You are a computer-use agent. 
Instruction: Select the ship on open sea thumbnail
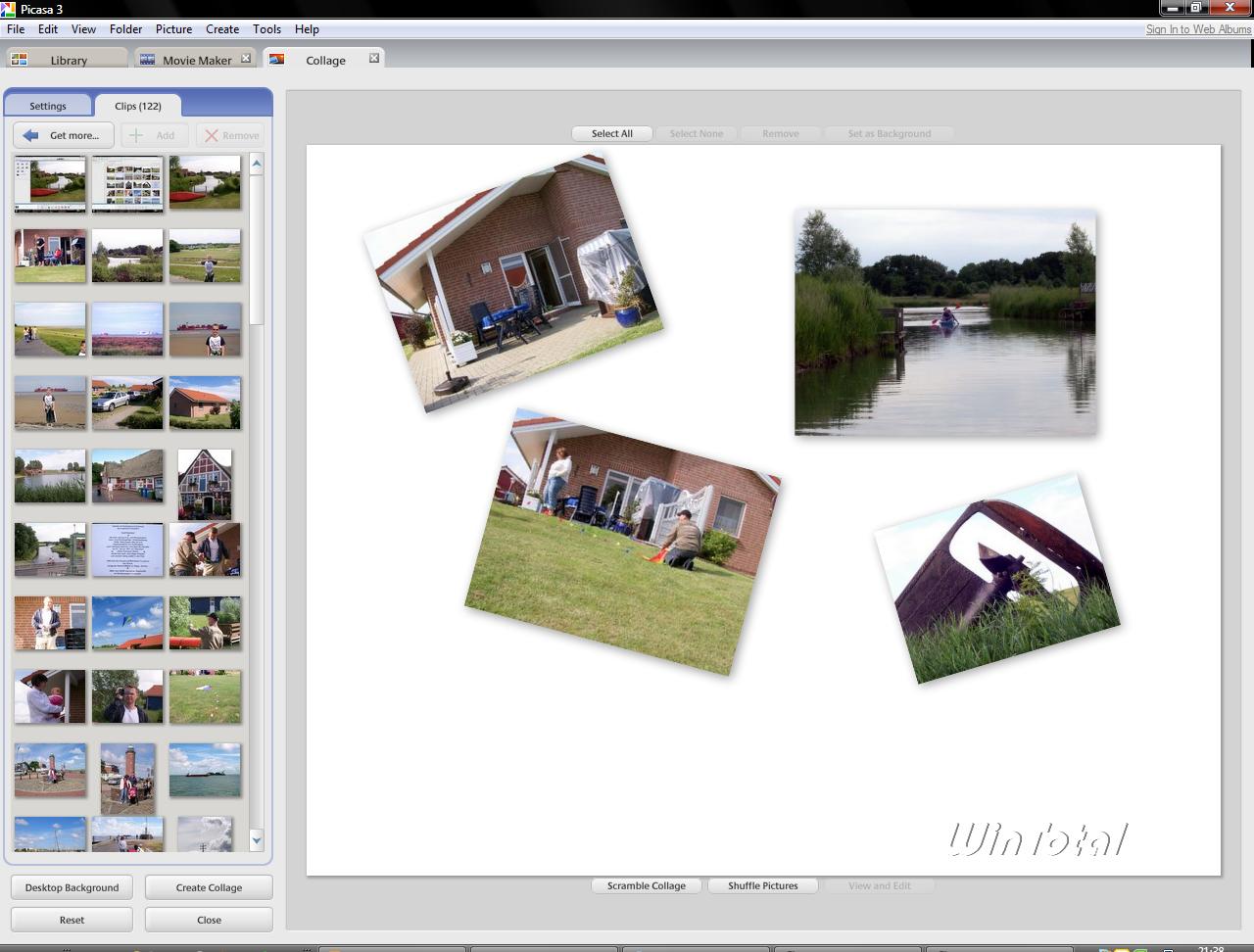click(205, 770)
